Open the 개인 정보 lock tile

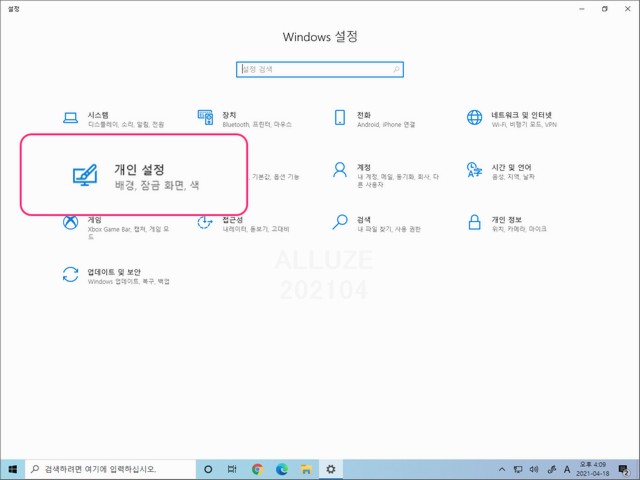coord(507,224)
